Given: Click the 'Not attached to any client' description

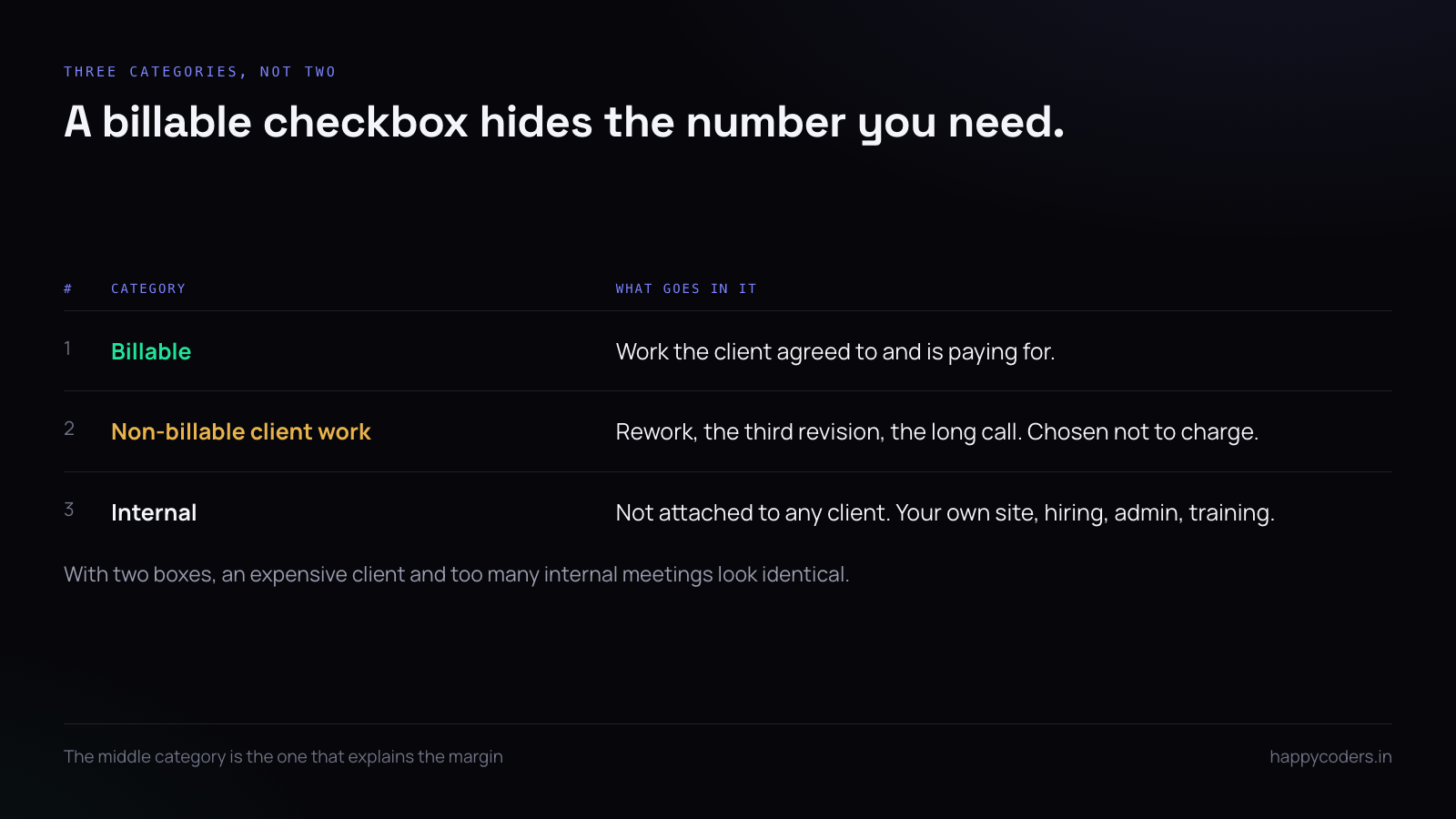Looking at the screenshot, I should pos(945,513).
